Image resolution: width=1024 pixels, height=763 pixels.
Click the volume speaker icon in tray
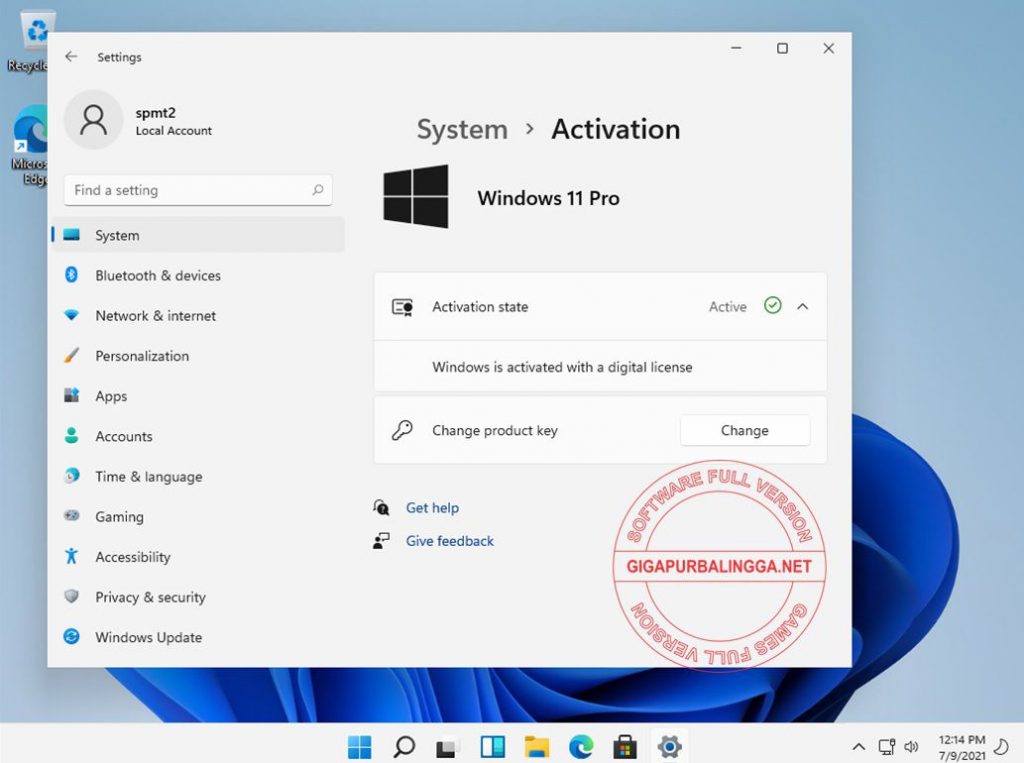[x=911, y=747]
